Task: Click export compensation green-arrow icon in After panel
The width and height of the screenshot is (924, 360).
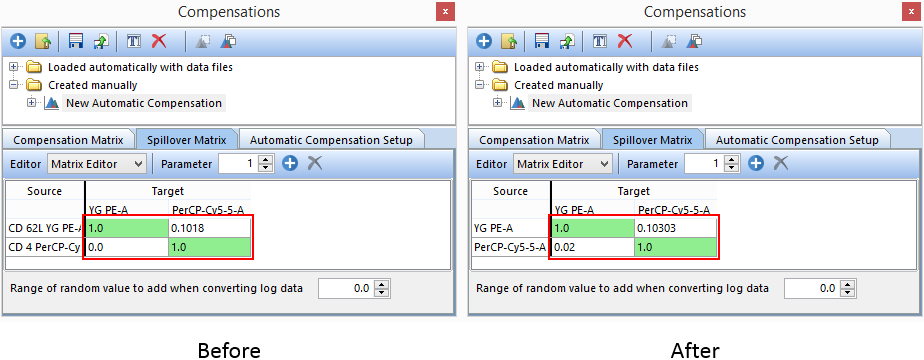Action: point(567,41)
